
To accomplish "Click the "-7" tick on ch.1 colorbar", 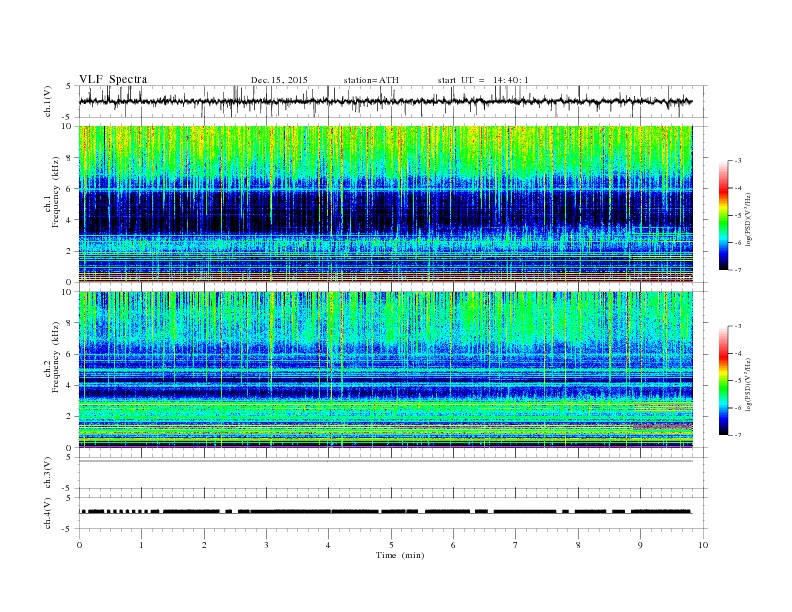I will click(x=738, y=270).
